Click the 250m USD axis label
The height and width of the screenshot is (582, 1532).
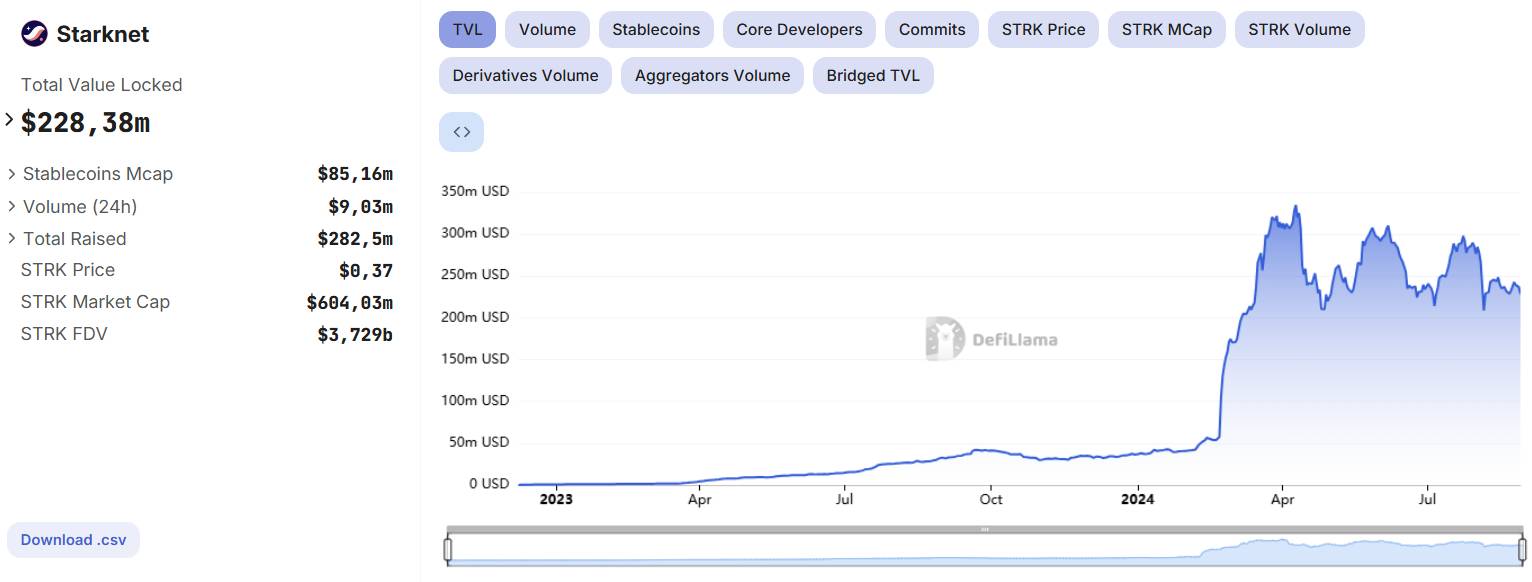coord(475,275)
